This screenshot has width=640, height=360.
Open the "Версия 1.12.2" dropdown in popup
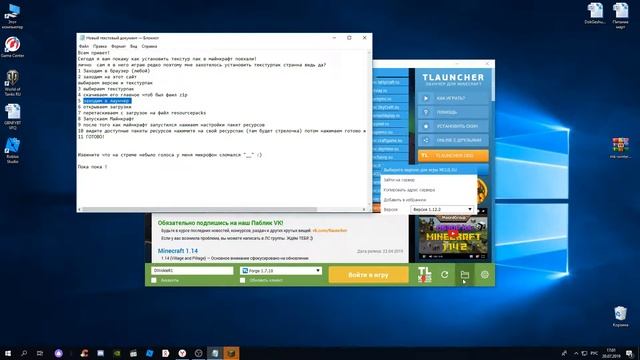442,209
